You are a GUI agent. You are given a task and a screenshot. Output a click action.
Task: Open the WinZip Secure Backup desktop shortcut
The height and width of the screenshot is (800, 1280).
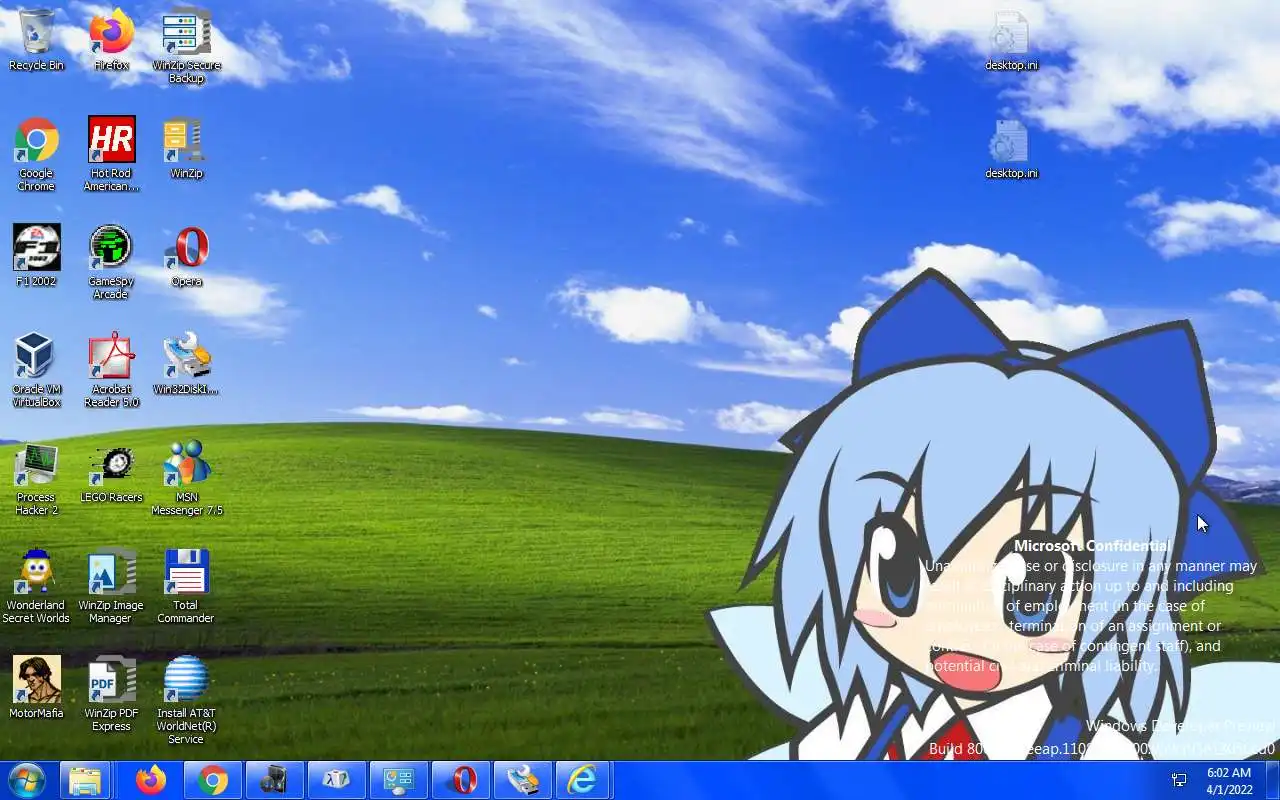pyautogui.click(x=186, y=46)
